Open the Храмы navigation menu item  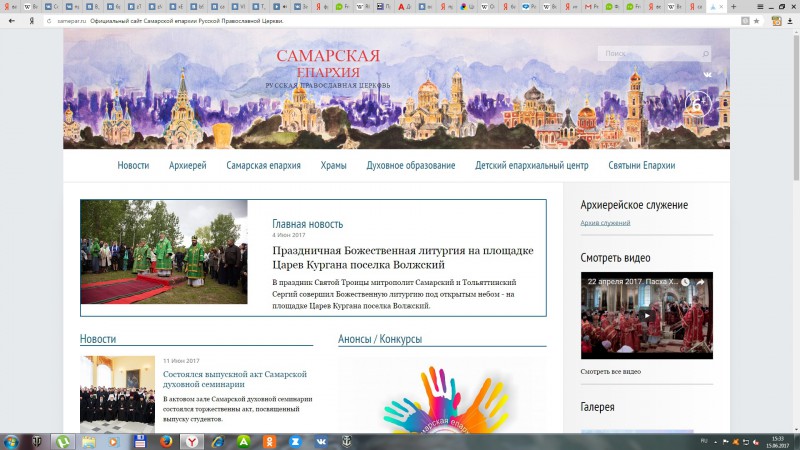pyautogui.click(x=334, y=165)
